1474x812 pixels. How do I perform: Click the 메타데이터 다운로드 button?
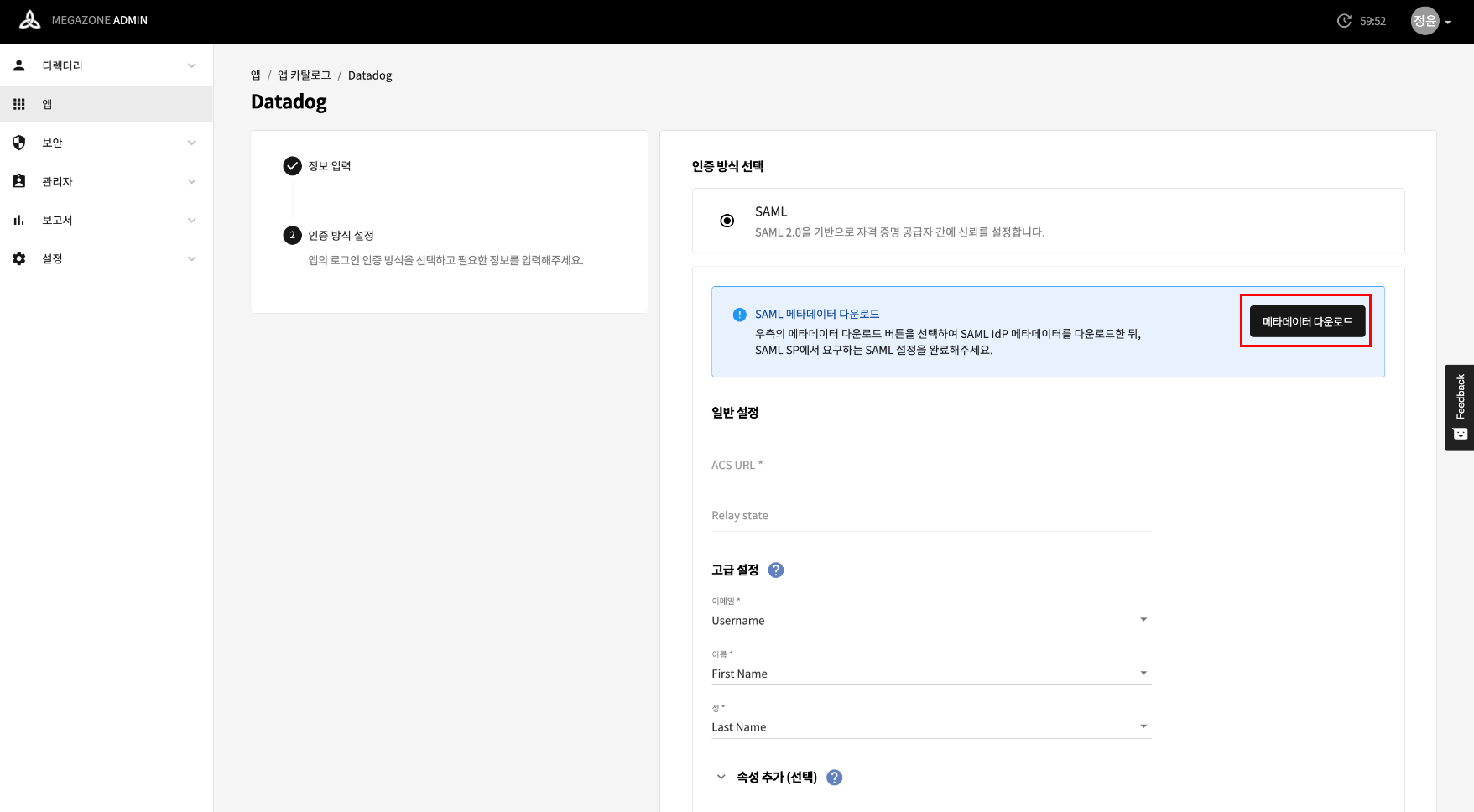pyautogui.click(x=1307, y=321)
